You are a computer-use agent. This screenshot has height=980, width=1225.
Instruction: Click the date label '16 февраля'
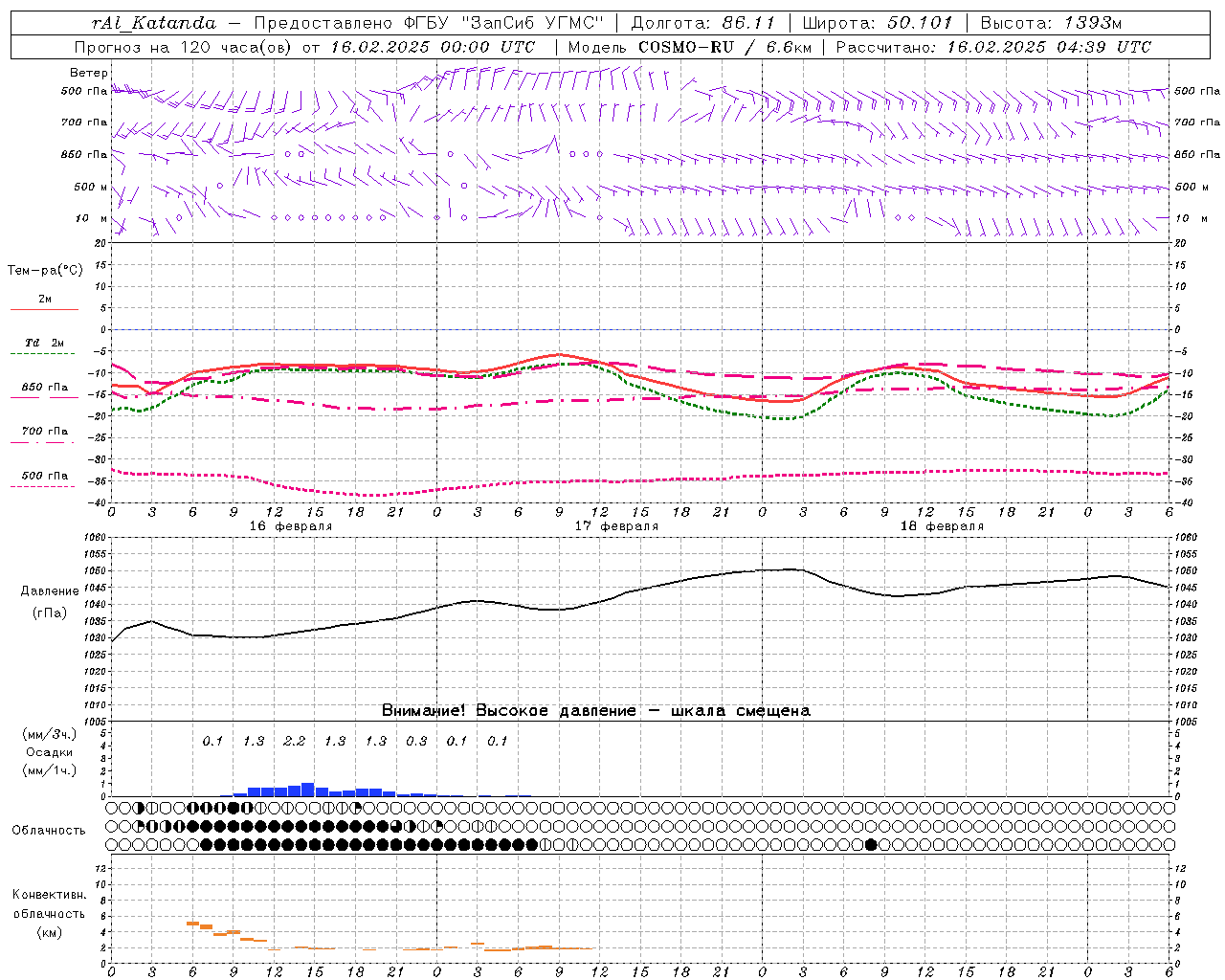[x=291, y=526]
